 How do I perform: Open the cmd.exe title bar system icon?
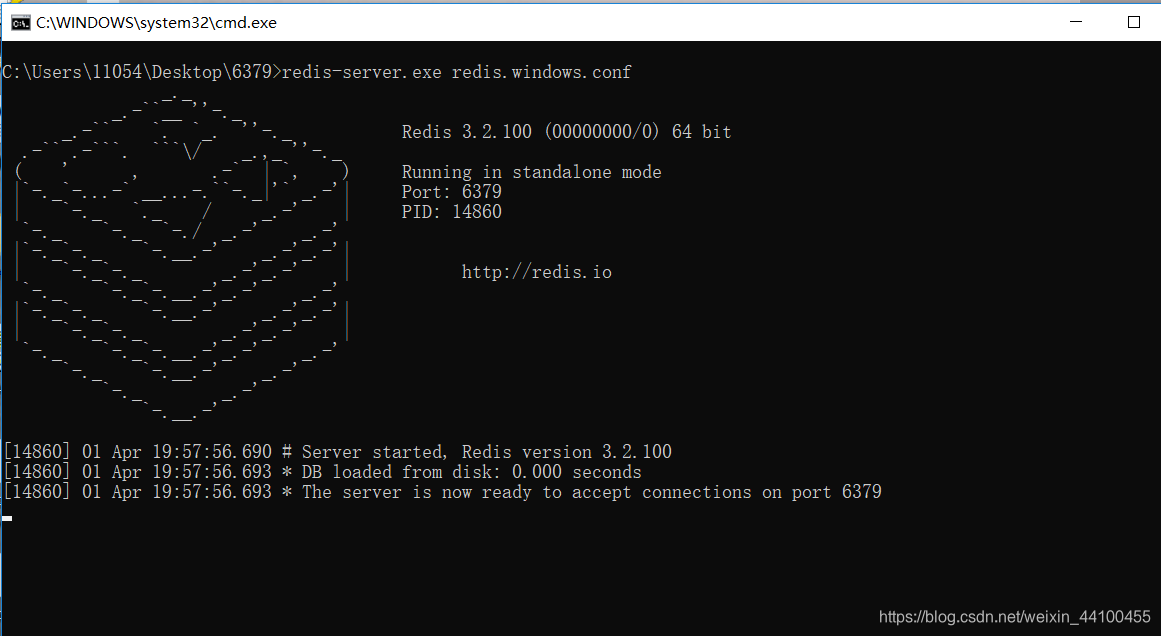click(x=20, y=23)
